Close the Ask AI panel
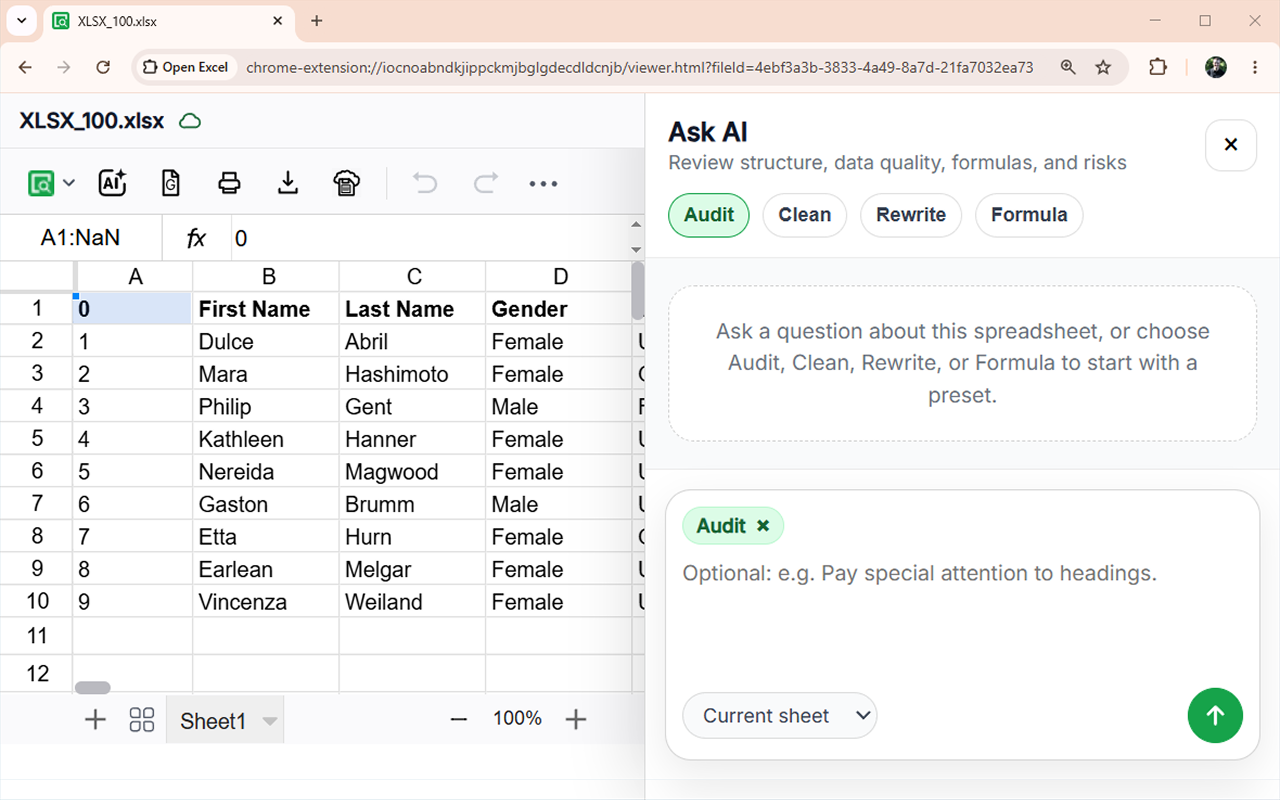Viewport: 1280px width, 800px height. click(1231, 145)
